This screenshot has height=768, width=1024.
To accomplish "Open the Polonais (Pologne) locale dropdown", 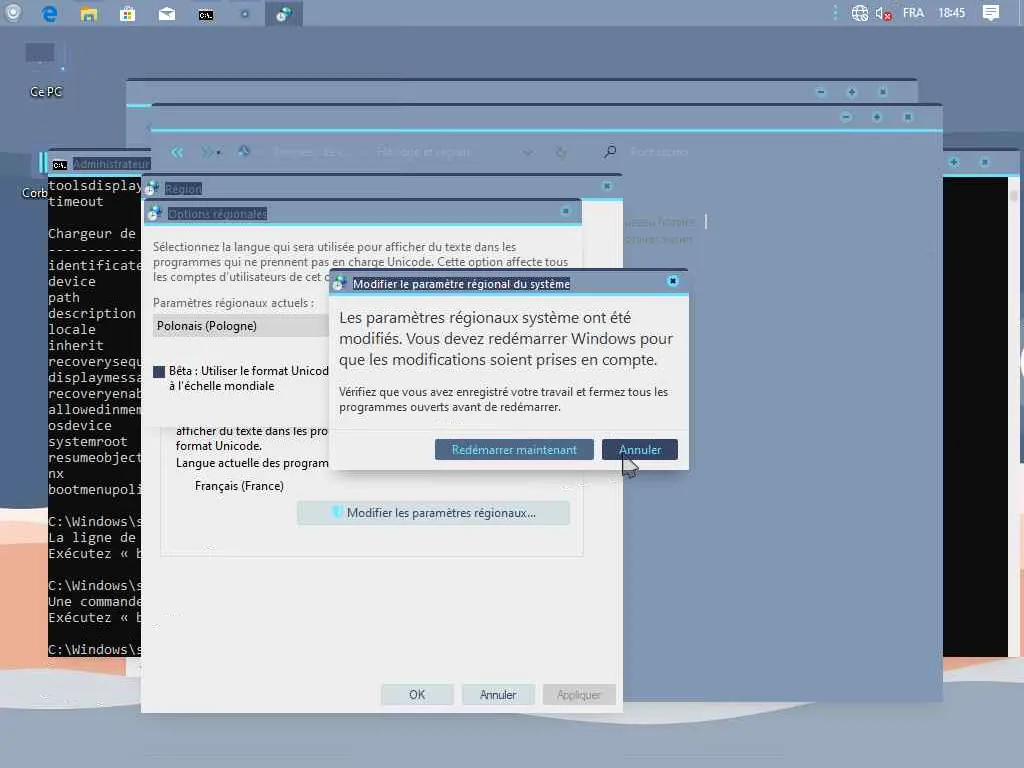I will click(x=241, y=326).
